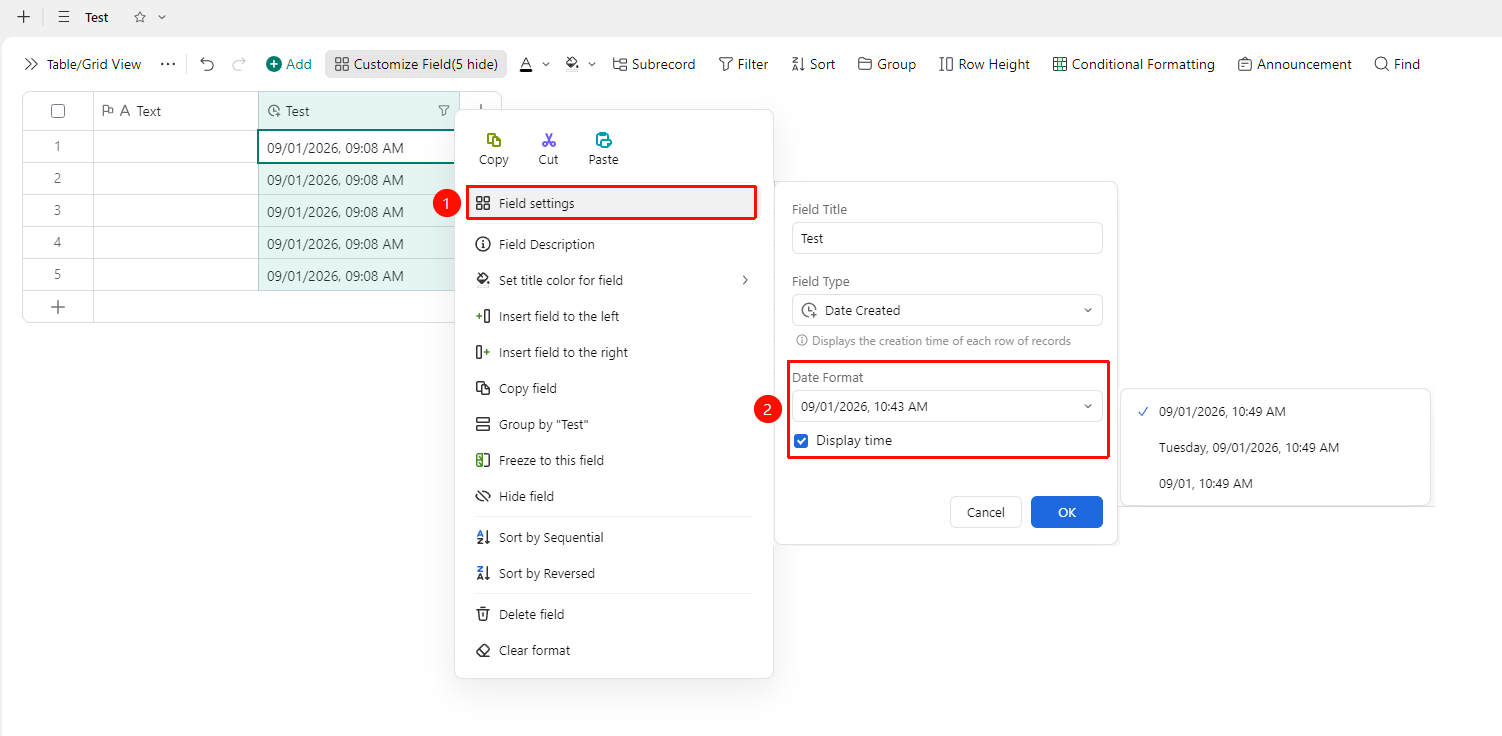The image size is (1502, 736).
Task: Open dropdown arrow next to fill color
Action: tap(592, 64)
